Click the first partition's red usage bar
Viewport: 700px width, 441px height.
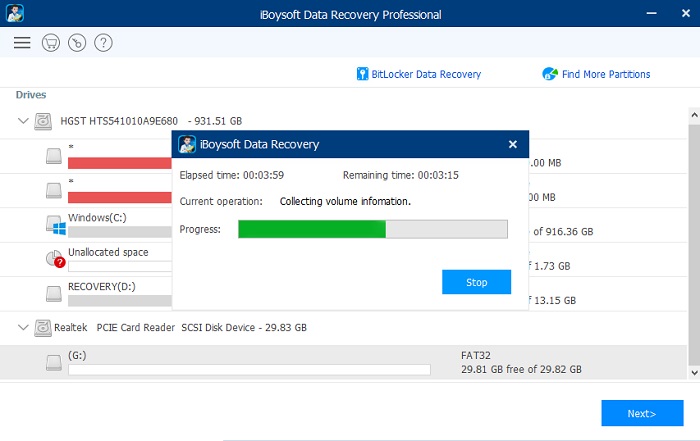[120, 163]
